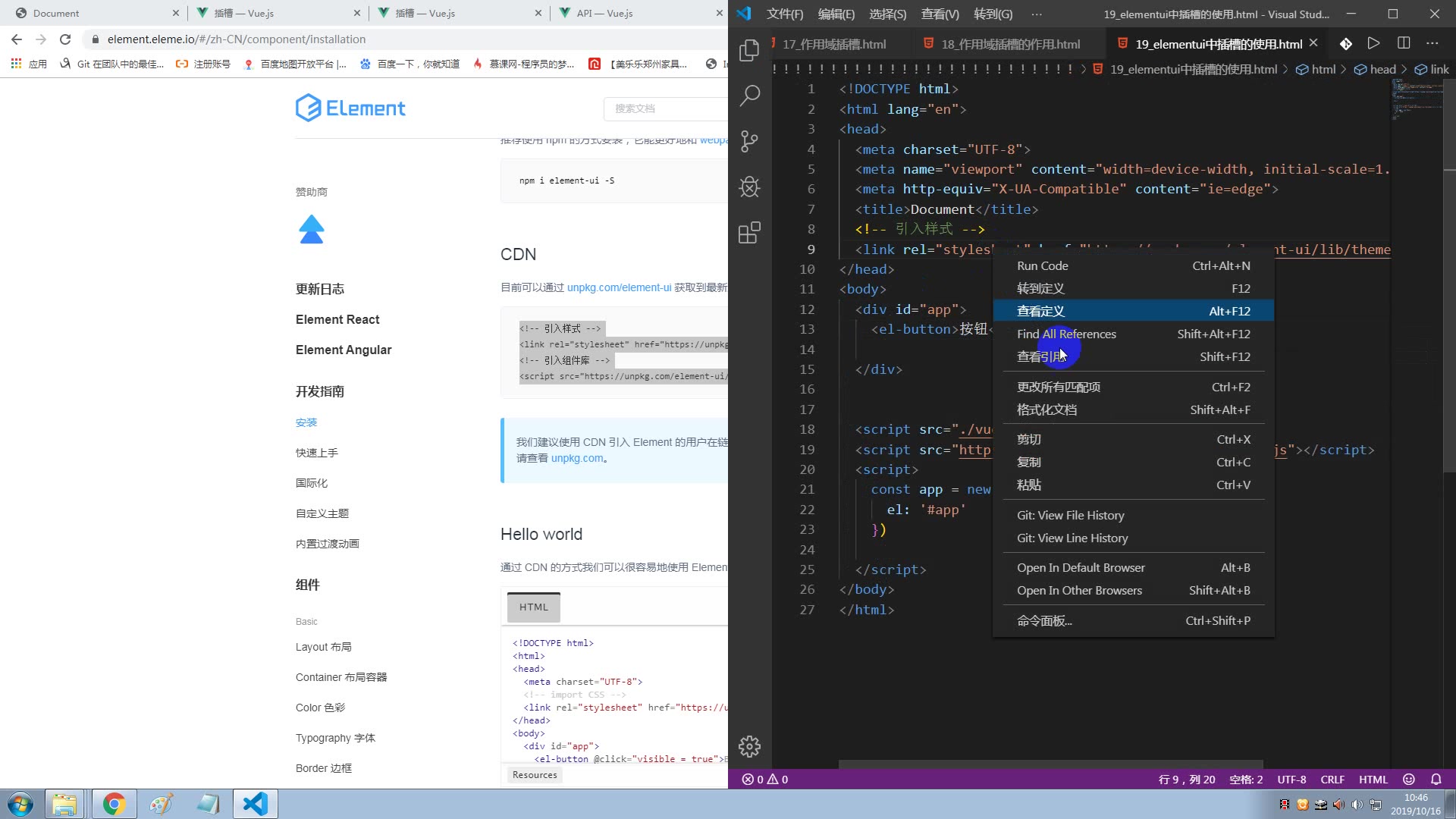Image resolution: width=1456 pixels, height=819 pixels.
Task: Open the Source Control view
Action: [x=749, y=141]
